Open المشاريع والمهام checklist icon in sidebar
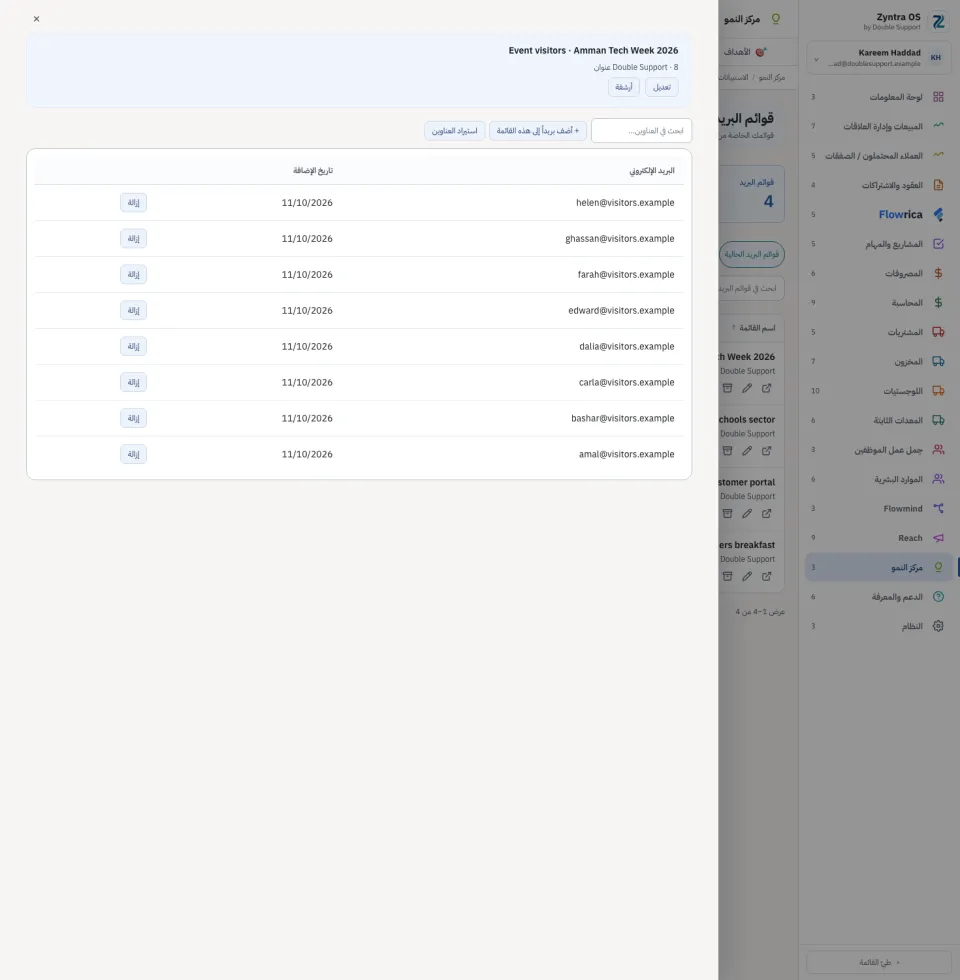Viewport: 960px width, 980px height. coord(938,244)
